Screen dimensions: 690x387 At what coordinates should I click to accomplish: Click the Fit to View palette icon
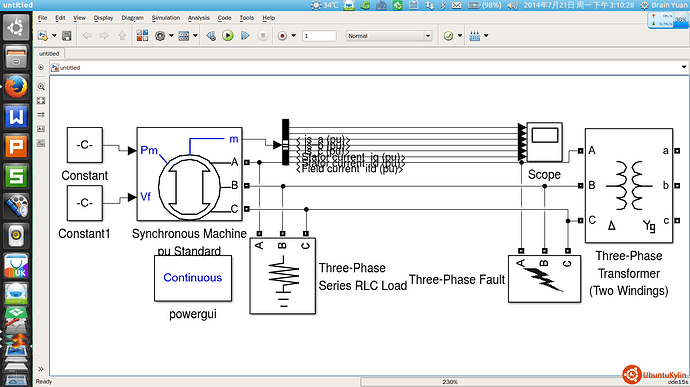tap(41, 101)
